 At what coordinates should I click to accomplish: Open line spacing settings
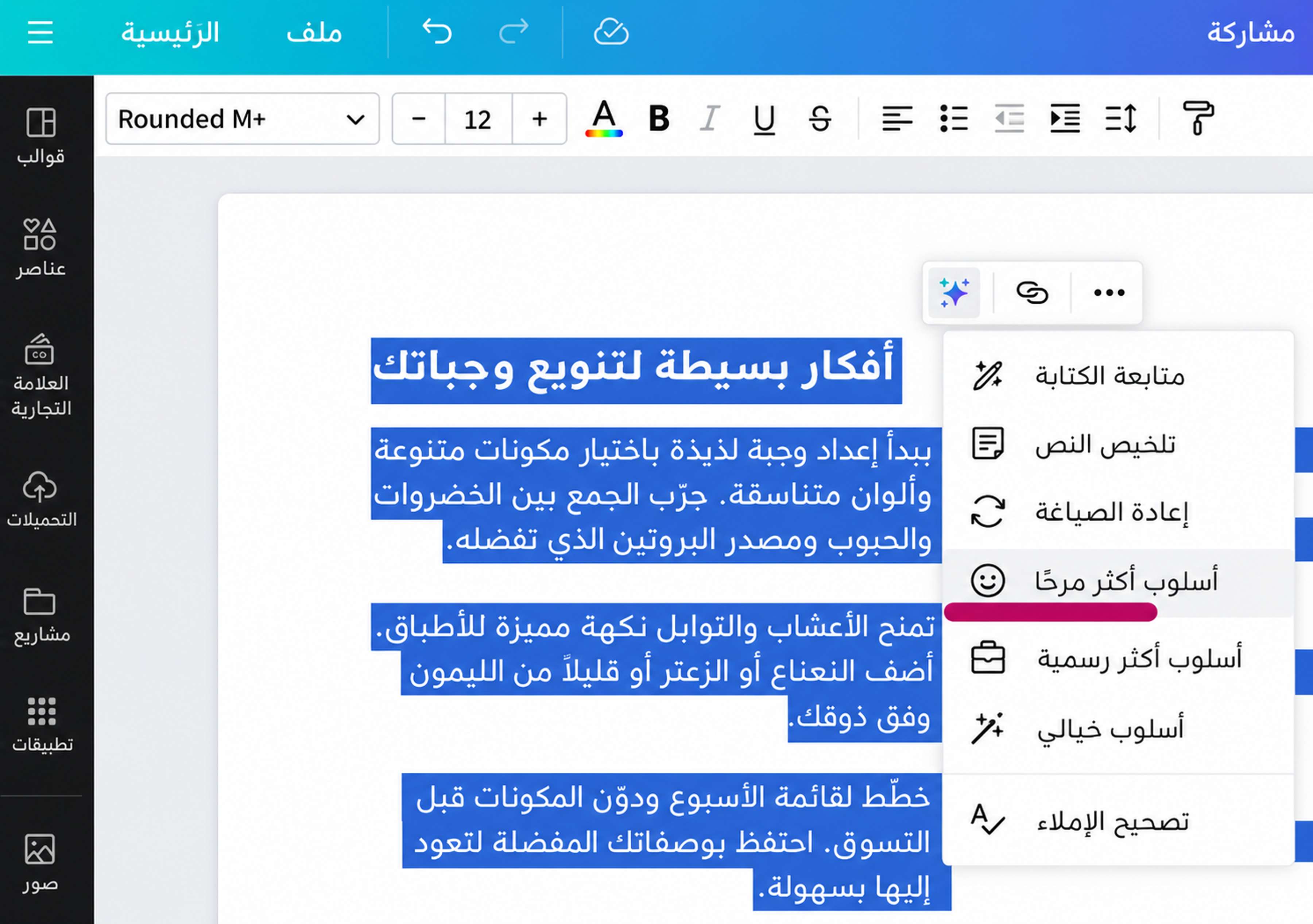(x=1121, y=119)
